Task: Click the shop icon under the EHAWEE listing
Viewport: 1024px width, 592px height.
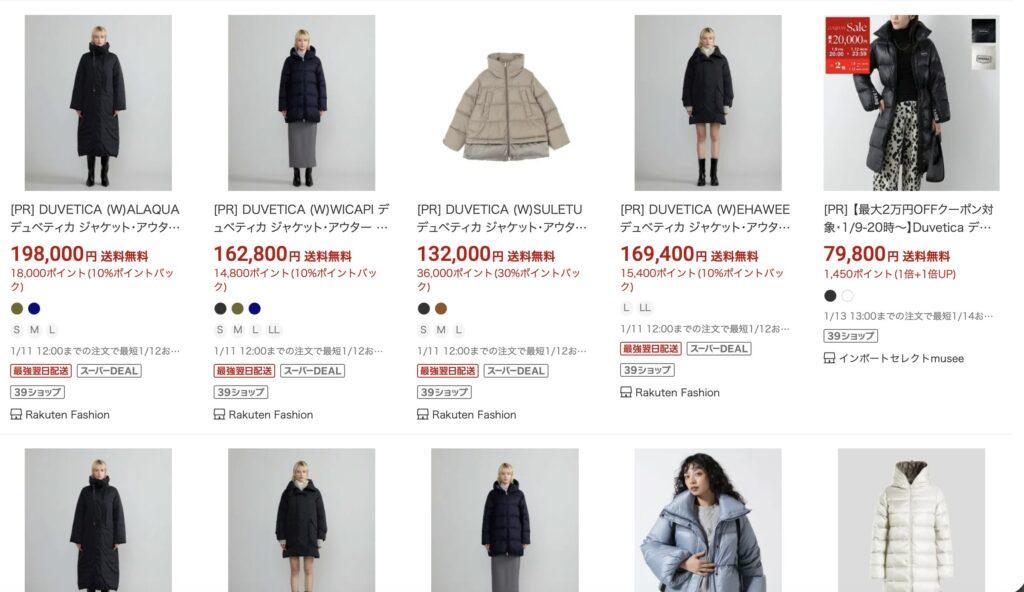Action: click(626, 392)
